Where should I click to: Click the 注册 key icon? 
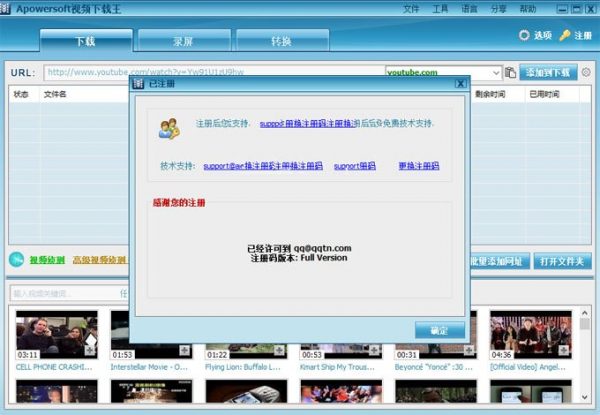[565, 36]
